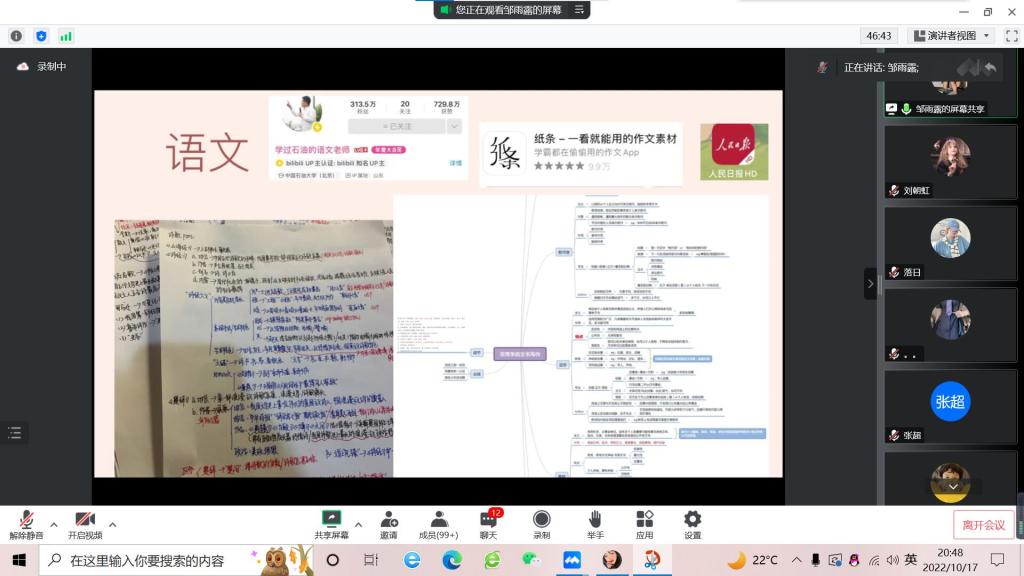
Task: Toggle recording with 录制 button
Action: [x=541, y=524]
